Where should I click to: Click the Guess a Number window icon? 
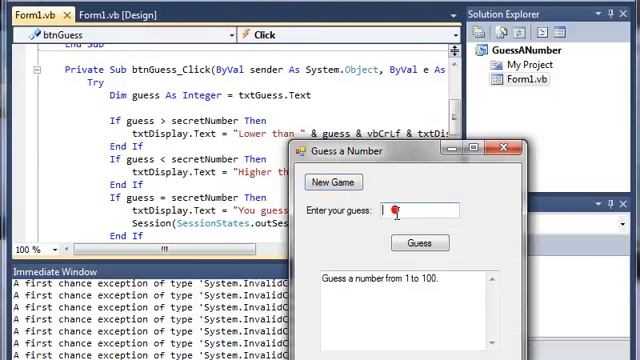pos(301,151)
